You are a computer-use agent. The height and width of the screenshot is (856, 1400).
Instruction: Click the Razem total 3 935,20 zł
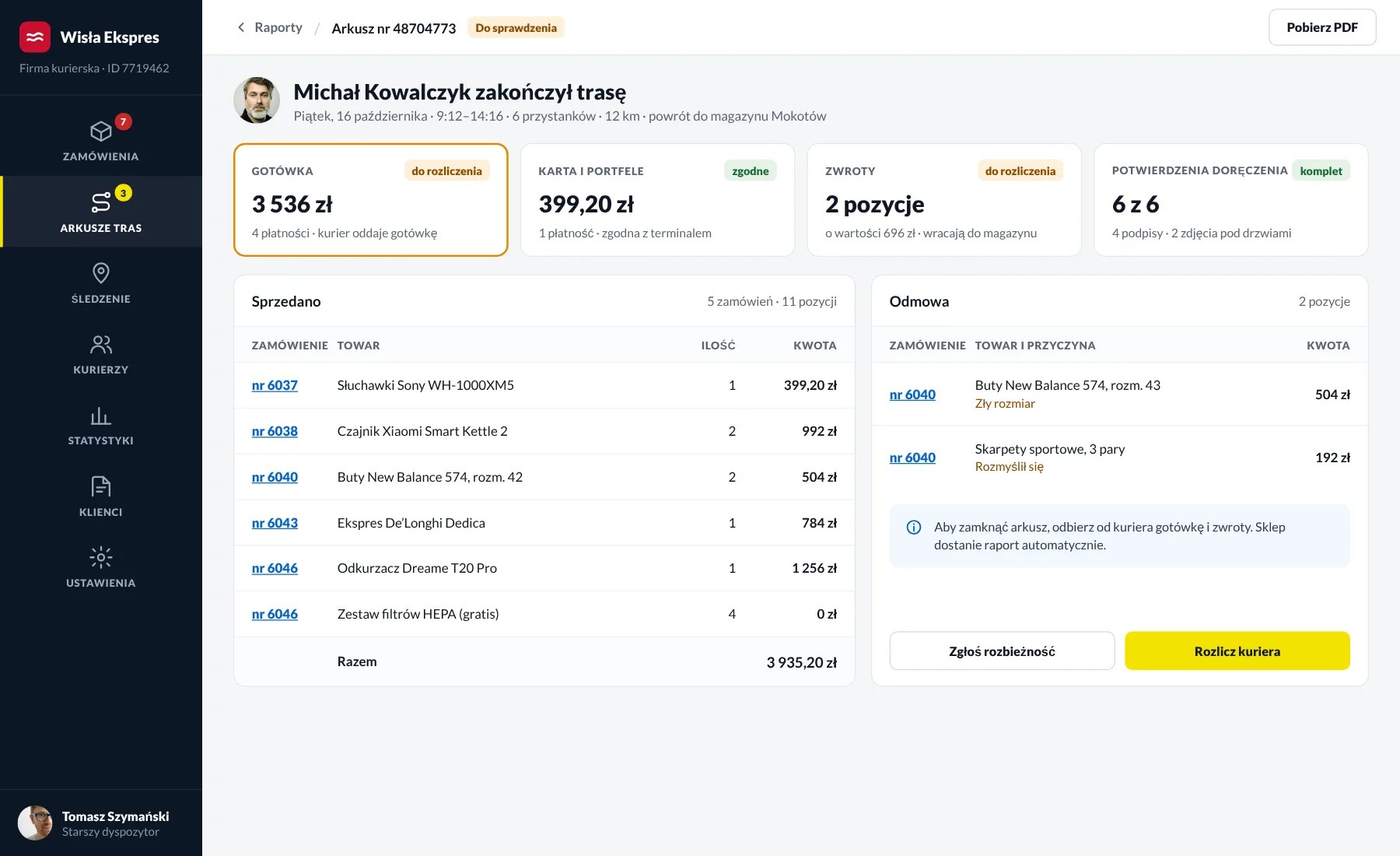802,662
